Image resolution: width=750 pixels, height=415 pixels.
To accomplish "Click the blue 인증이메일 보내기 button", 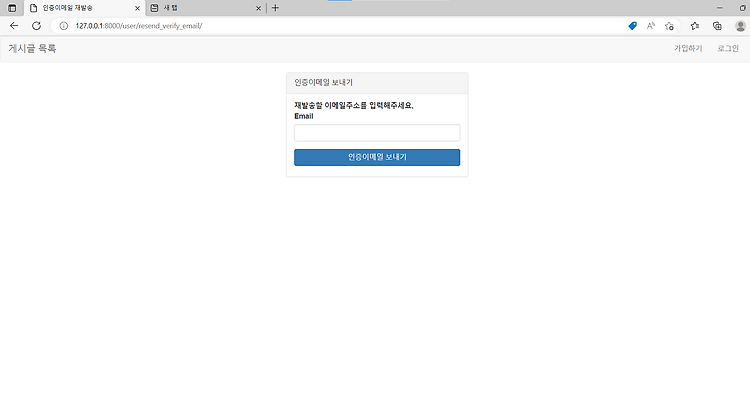I will [377, 157].
